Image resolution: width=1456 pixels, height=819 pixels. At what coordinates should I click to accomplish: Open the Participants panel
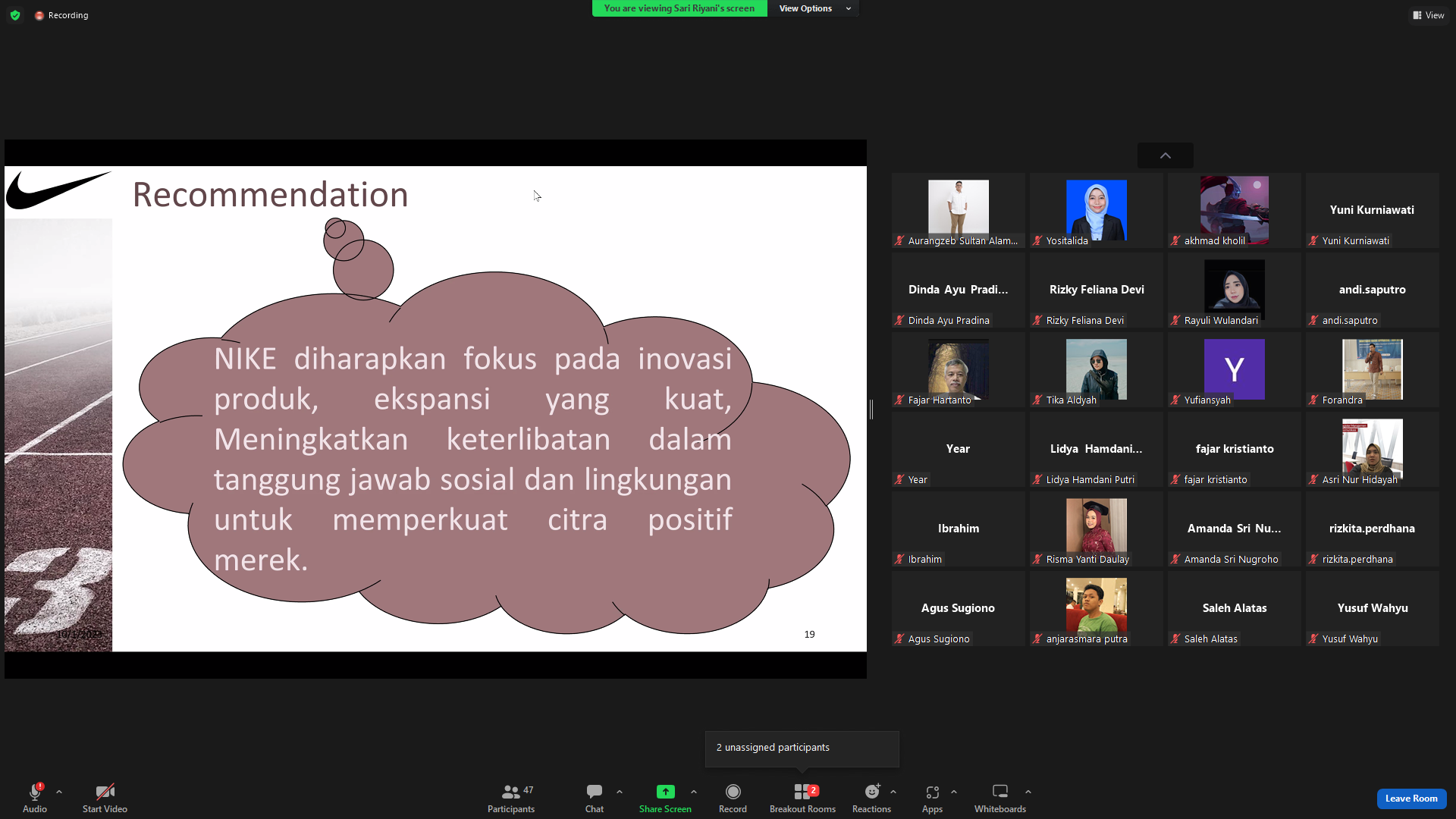coord(511,798)
